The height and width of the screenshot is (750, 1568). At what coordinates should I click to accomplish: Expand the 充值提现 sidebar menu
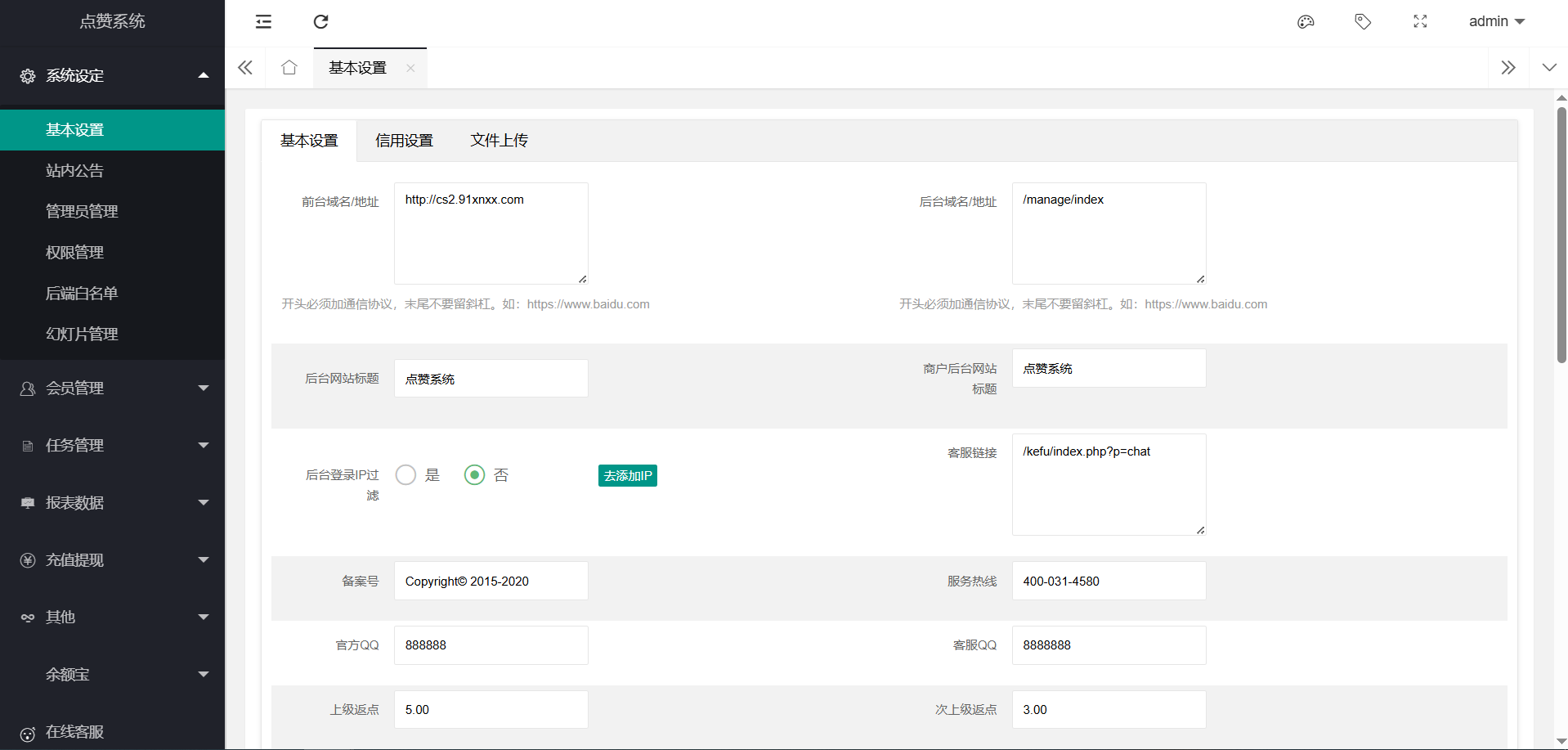click(x=112, y=560)
